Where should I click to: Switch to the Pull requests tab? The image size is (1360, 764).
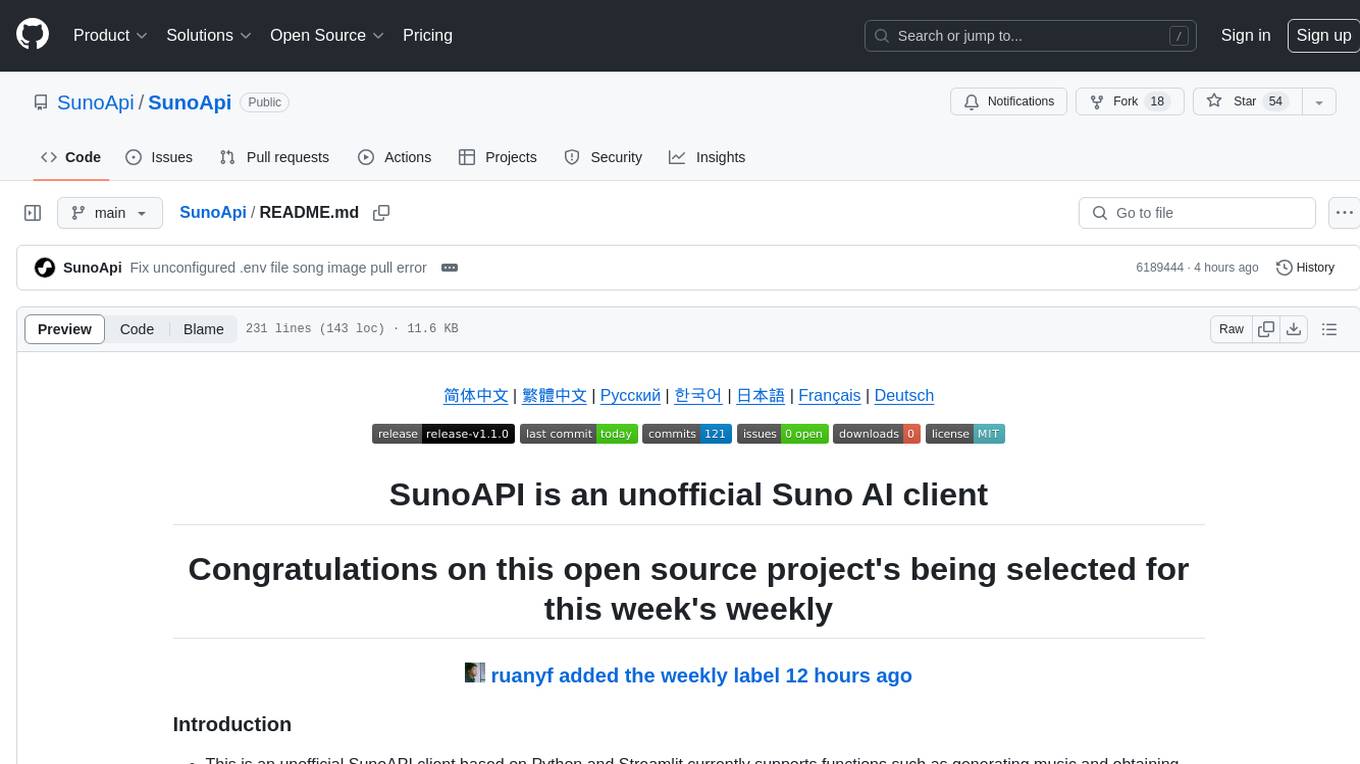[274, 157]
